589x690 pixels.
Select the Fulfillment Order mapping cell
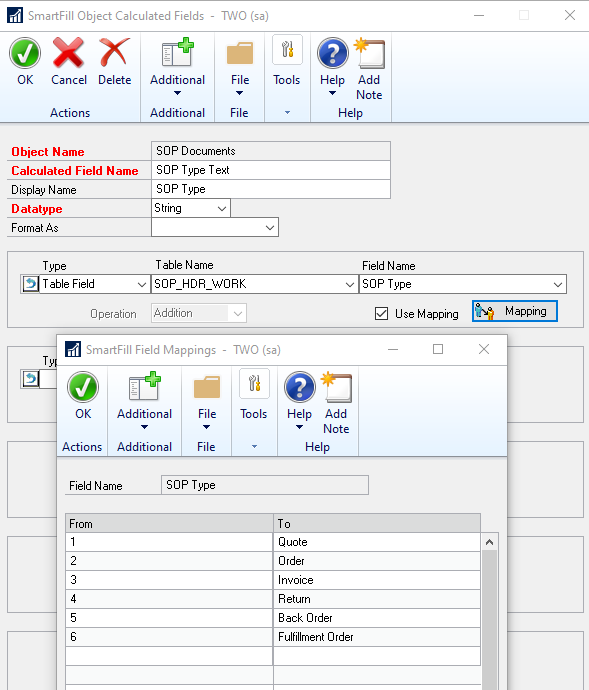[377, 637]
